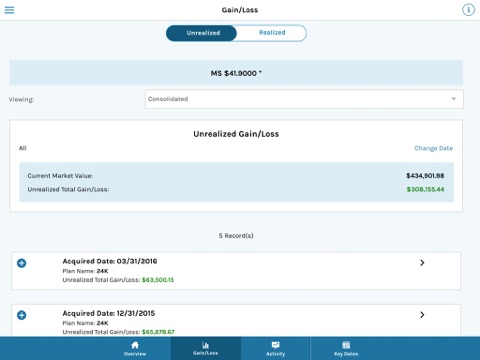Go to the Overview tab

pyautogui.click(x=135, y=348)
